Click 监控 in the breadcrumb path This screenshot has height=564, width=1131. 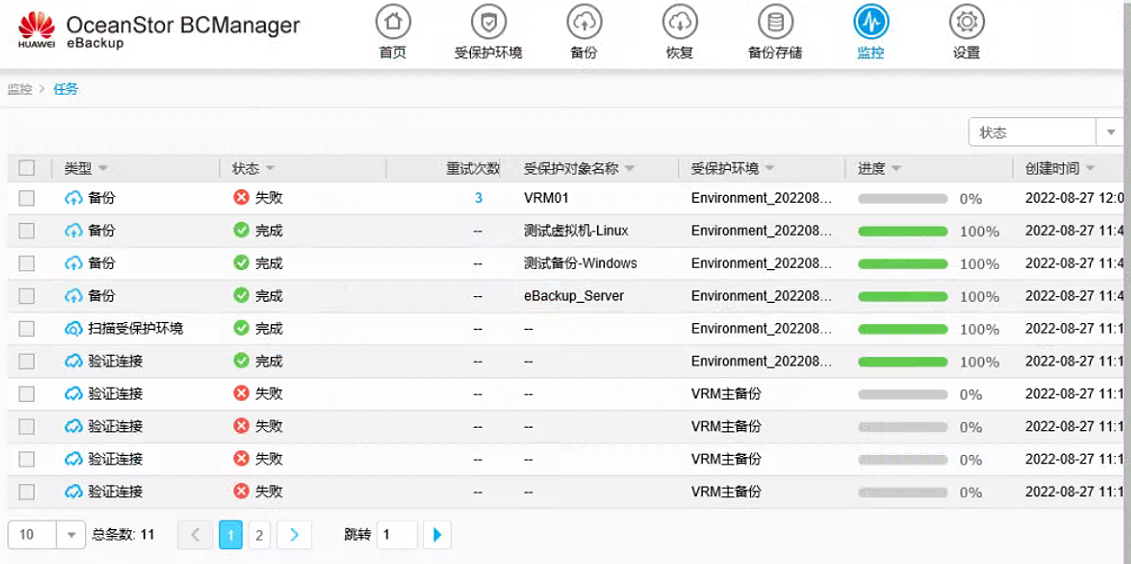(20, 89)
